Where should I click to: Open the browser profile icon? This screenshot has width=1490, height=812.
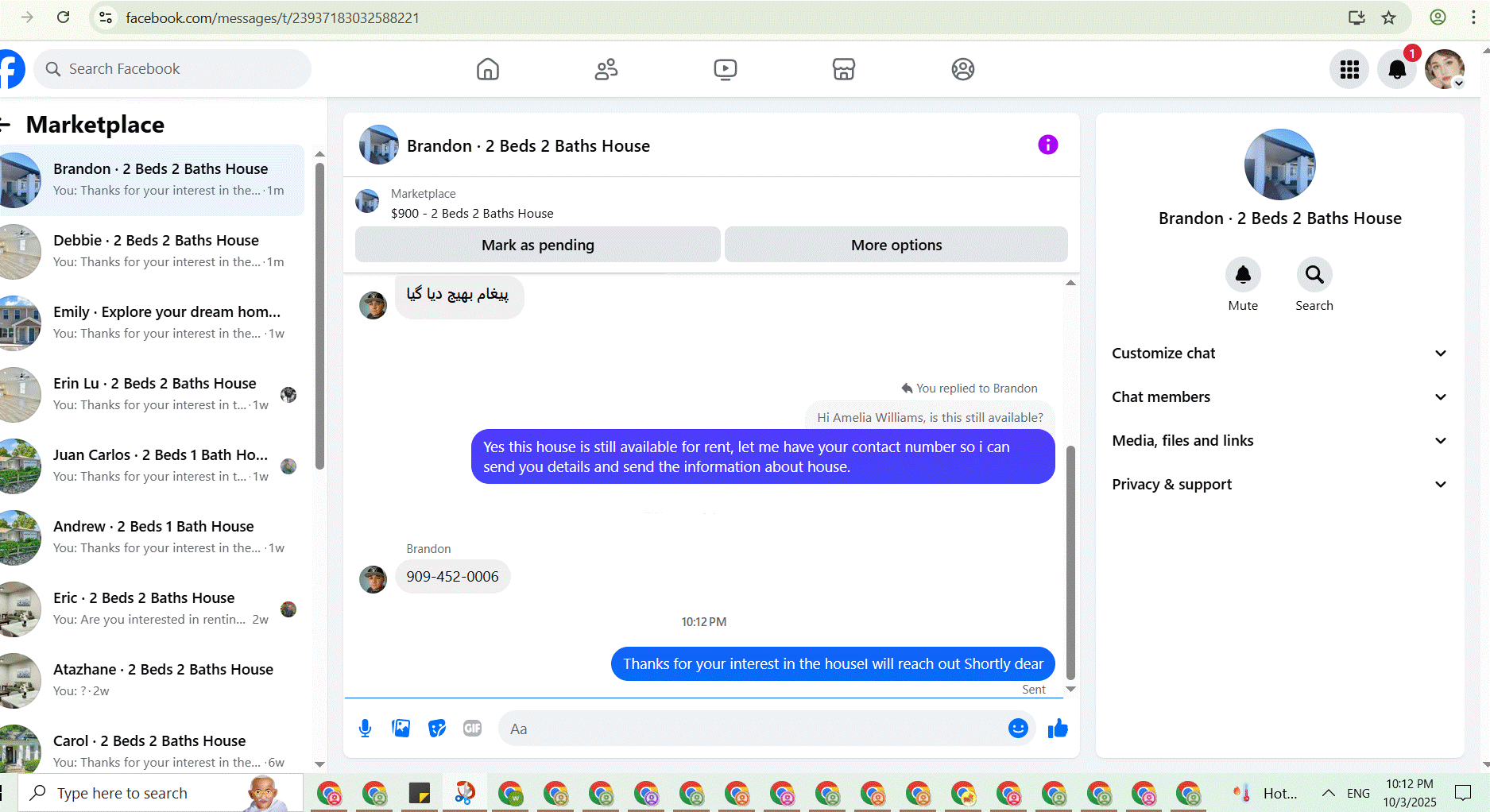pyautogui.click(x=1438, y=17)
